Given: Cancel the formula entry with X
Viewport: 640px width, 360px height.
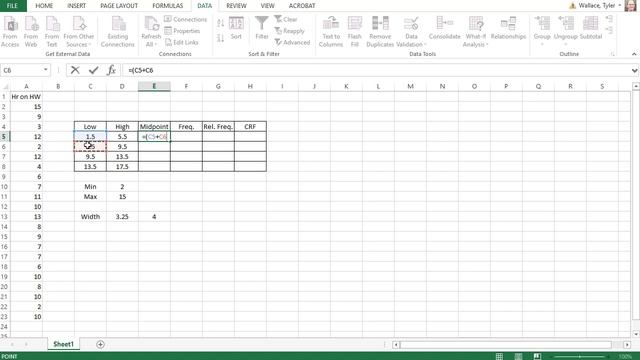Looking at the screenshot, I should 75,70.
